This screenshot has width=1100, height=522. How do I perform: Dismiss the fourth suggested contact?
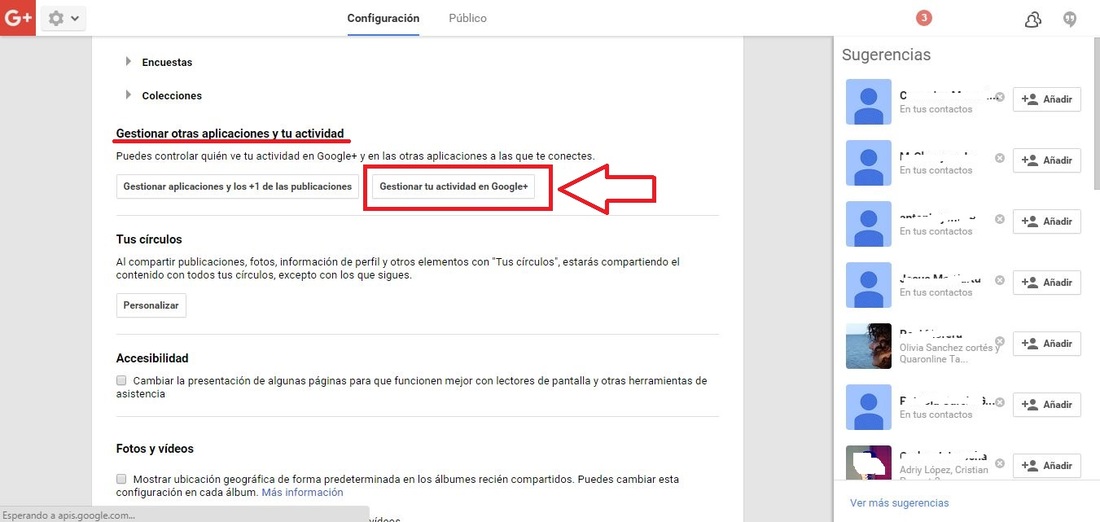(x=1000, y=280)
